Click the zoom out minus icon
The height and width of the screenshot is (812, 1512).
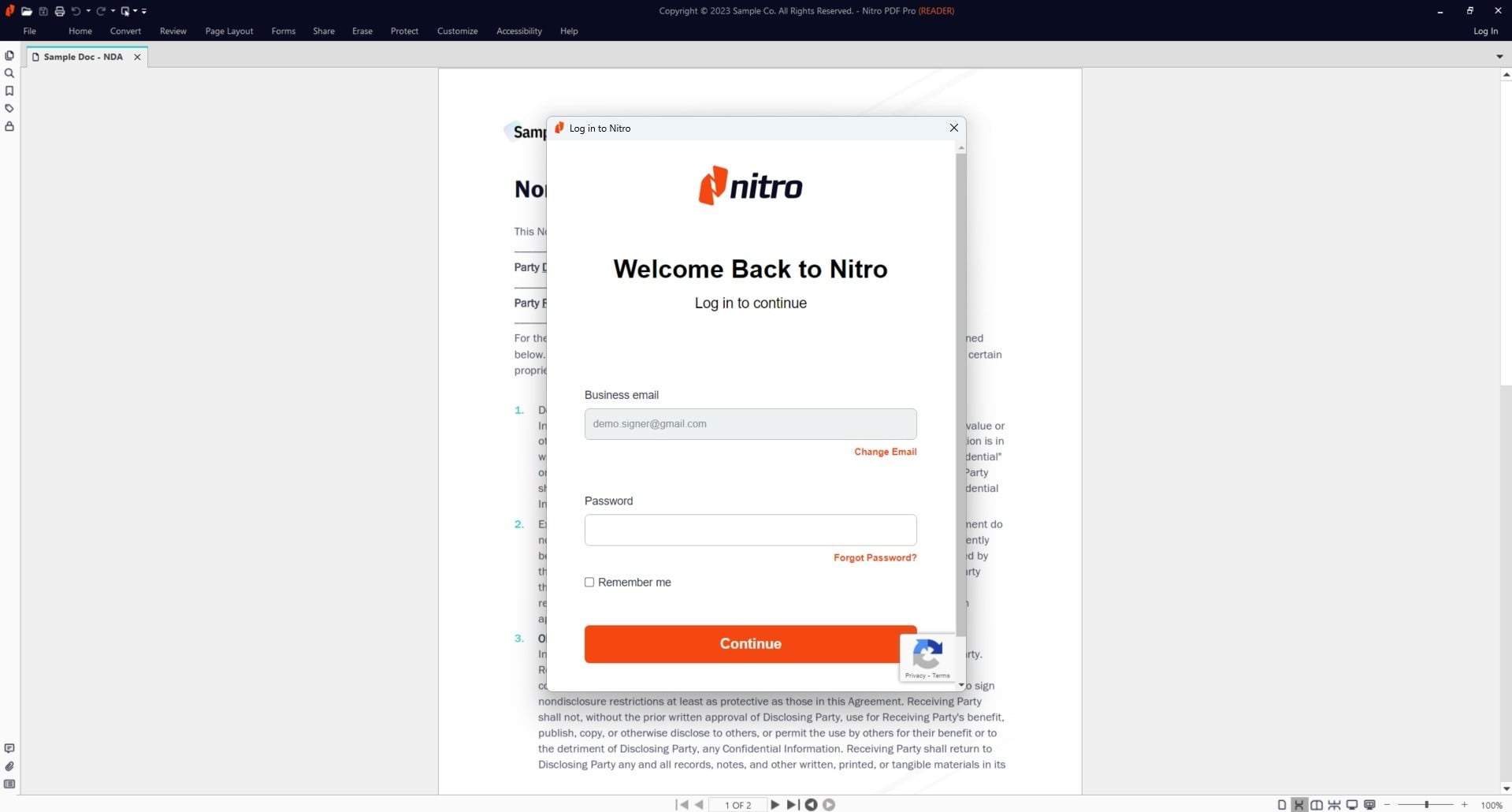(1387, 805)
